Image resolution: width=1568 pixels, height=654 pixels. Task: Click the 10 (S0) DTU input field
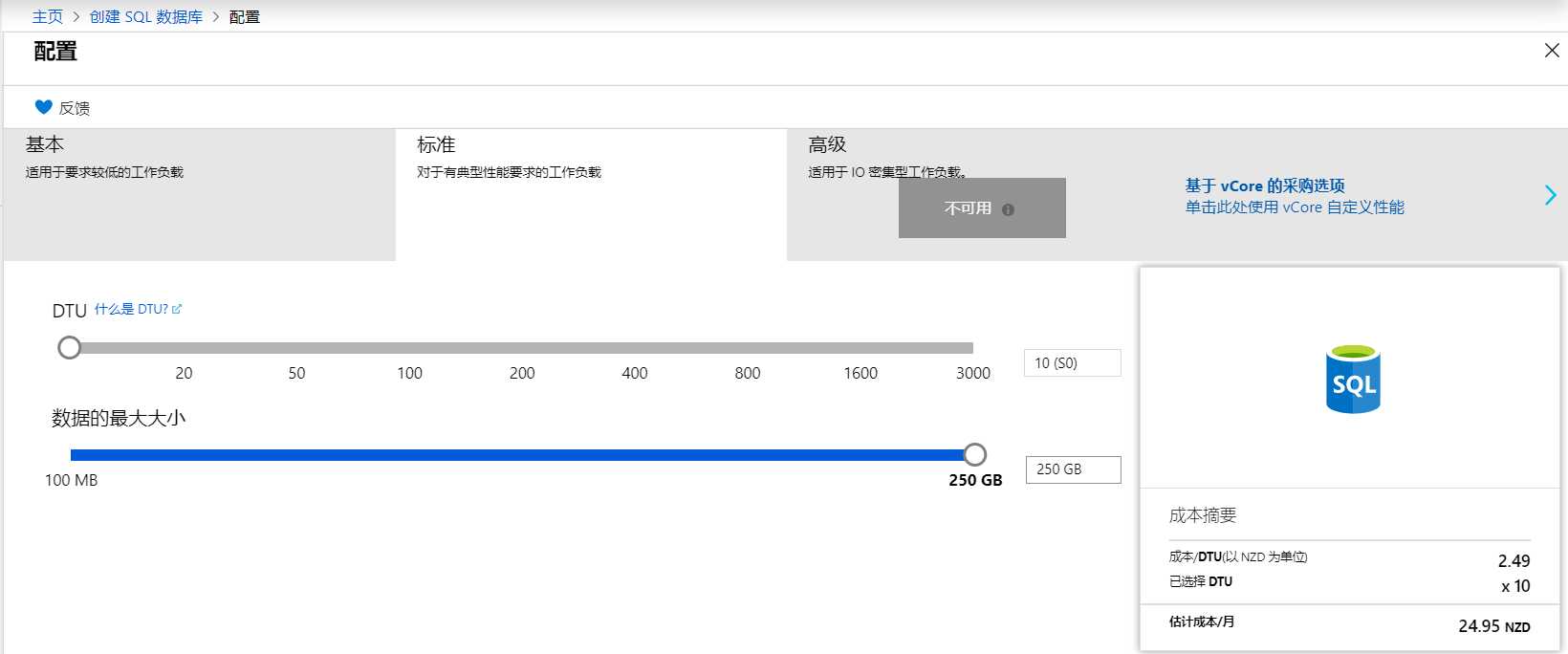(x=1073, y=363)
